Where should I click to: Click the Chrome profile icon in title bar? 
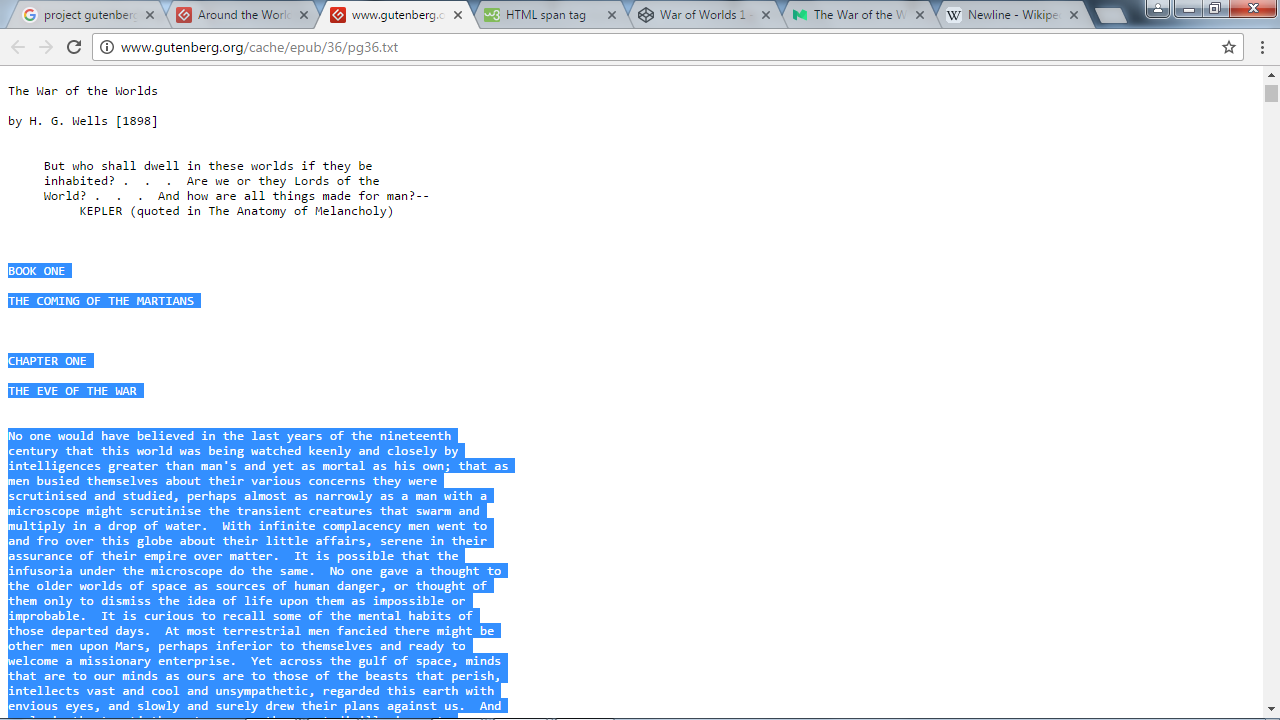(1158, 9)
